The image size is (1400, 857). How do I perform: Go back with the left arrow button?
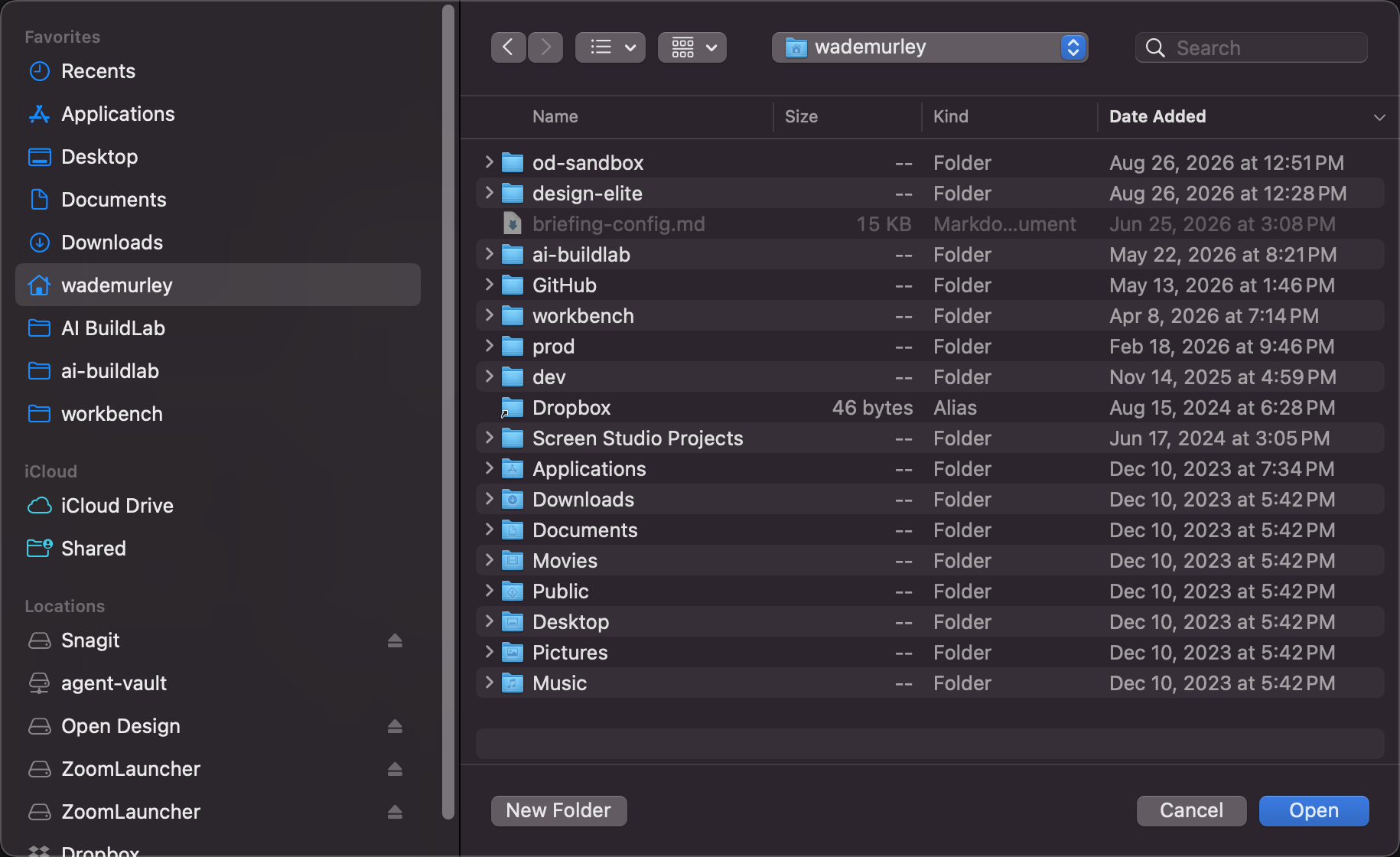click(x=508, y=47)
